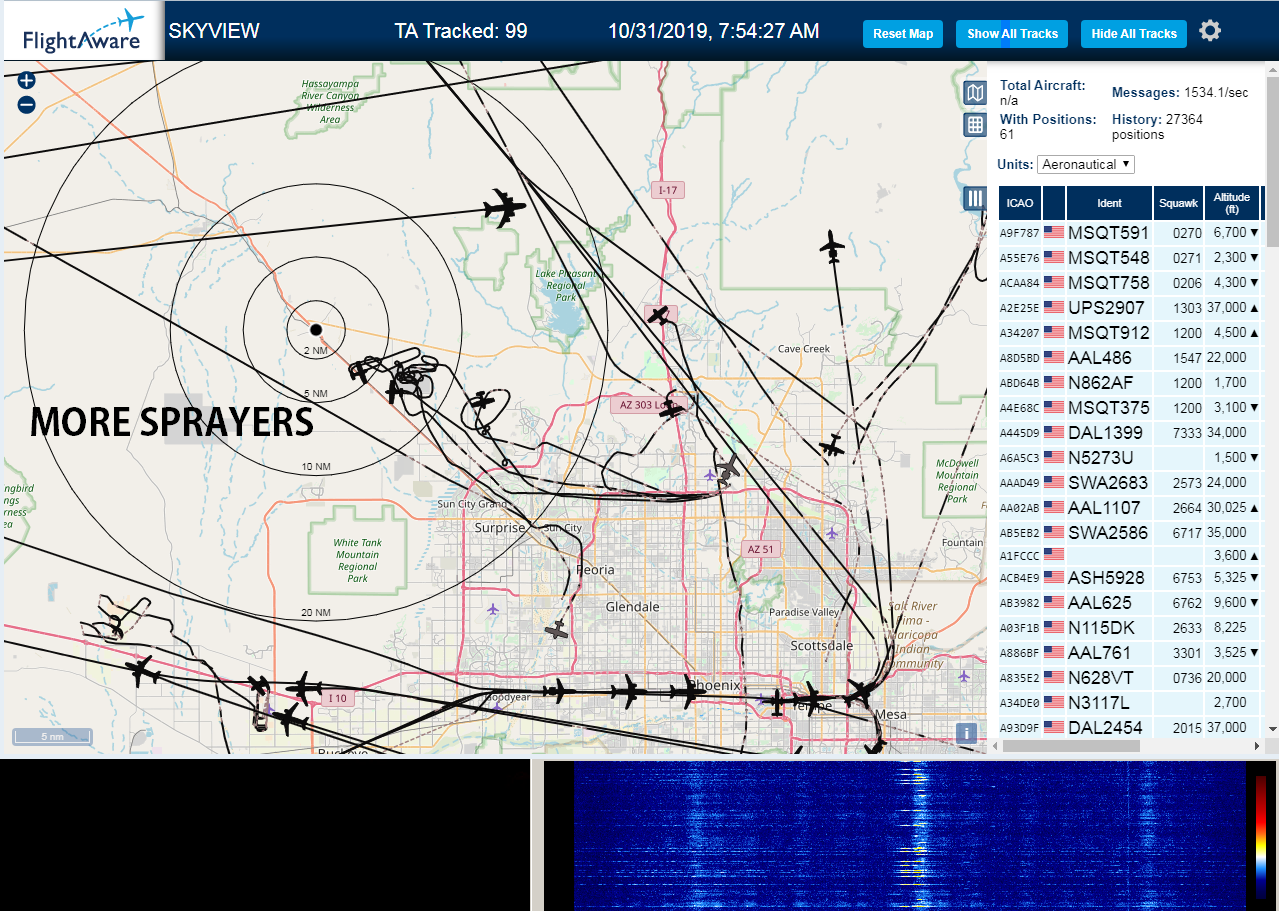Select flight SWA2683 in the list
Screen dimensions: 1279x911
1130,482
